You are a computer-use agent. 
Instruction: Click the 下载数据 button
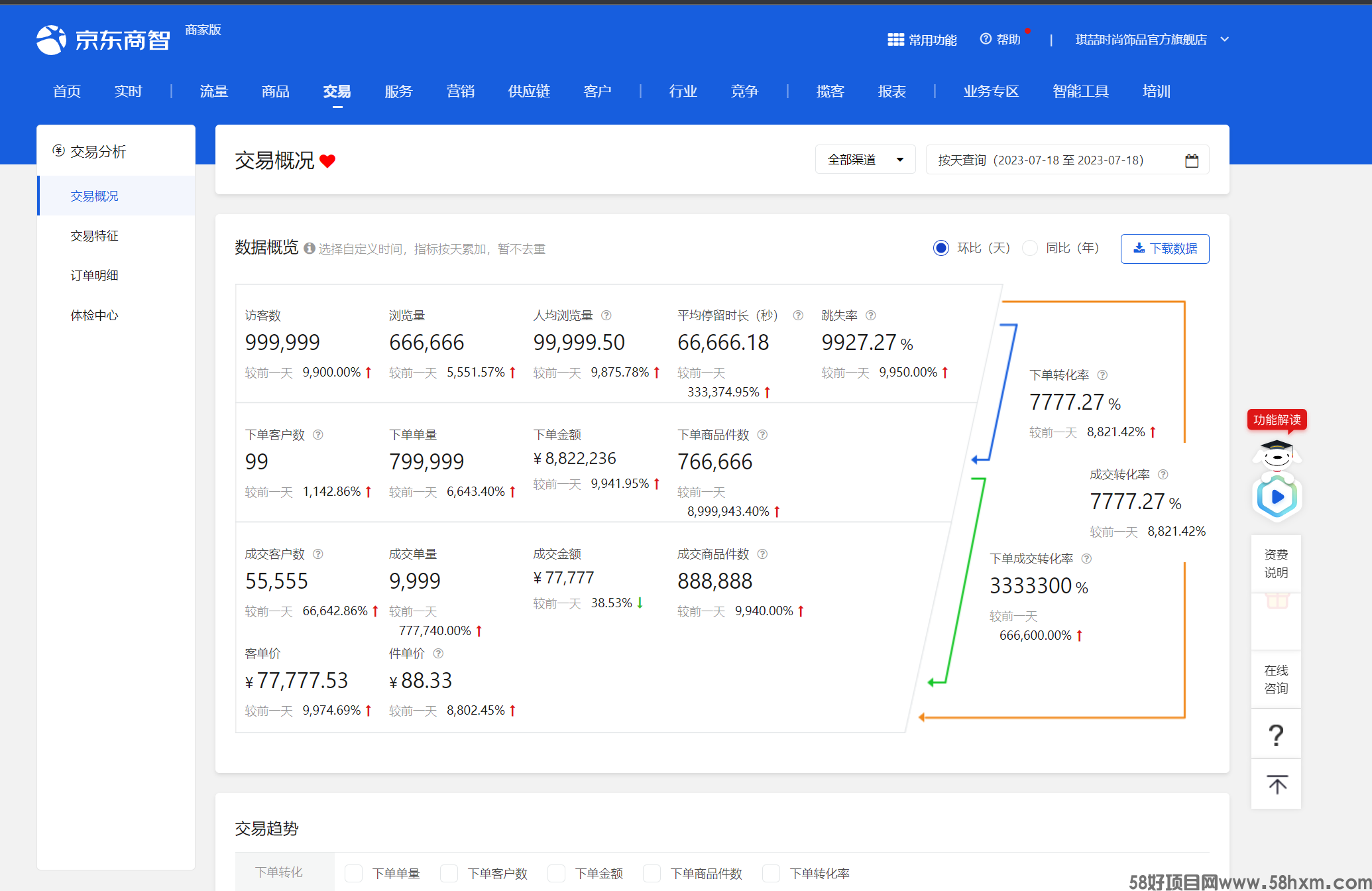click(x=1165, y=249)
